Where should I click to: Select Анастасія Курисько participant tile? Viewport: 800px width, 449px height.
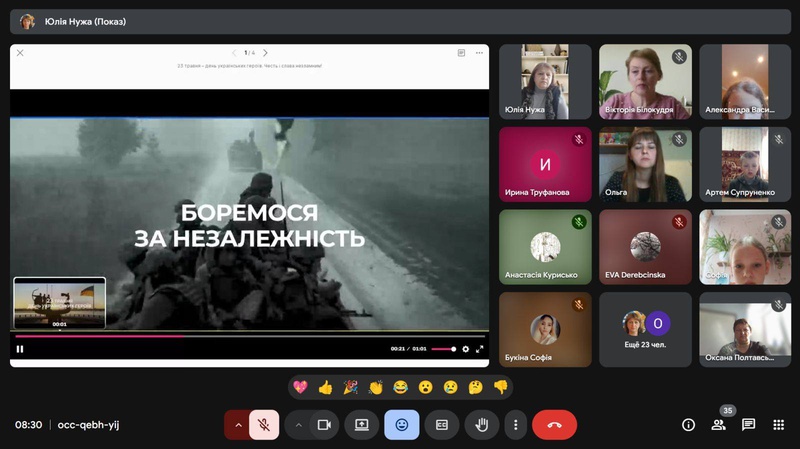point(545,247)
